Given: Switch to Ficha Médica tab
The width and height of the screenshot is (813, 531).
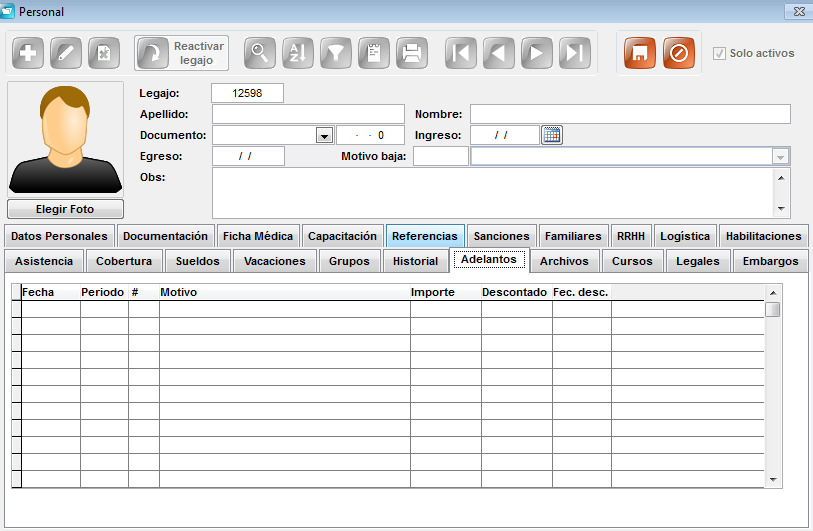Looking at the screenshot, I should 258,236.
